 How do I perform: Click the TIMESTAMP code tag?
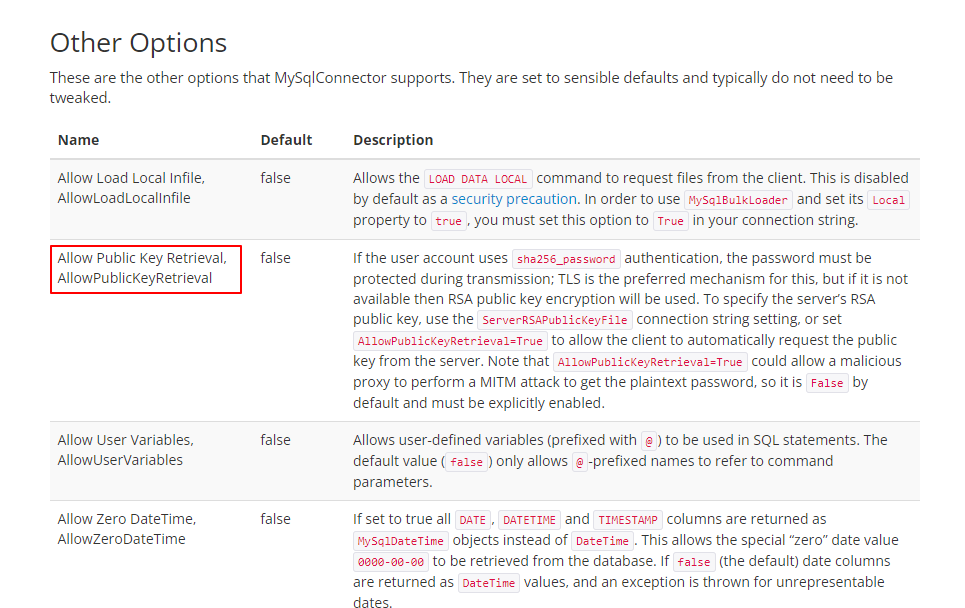pyautogui.click(x=628, y=520)
